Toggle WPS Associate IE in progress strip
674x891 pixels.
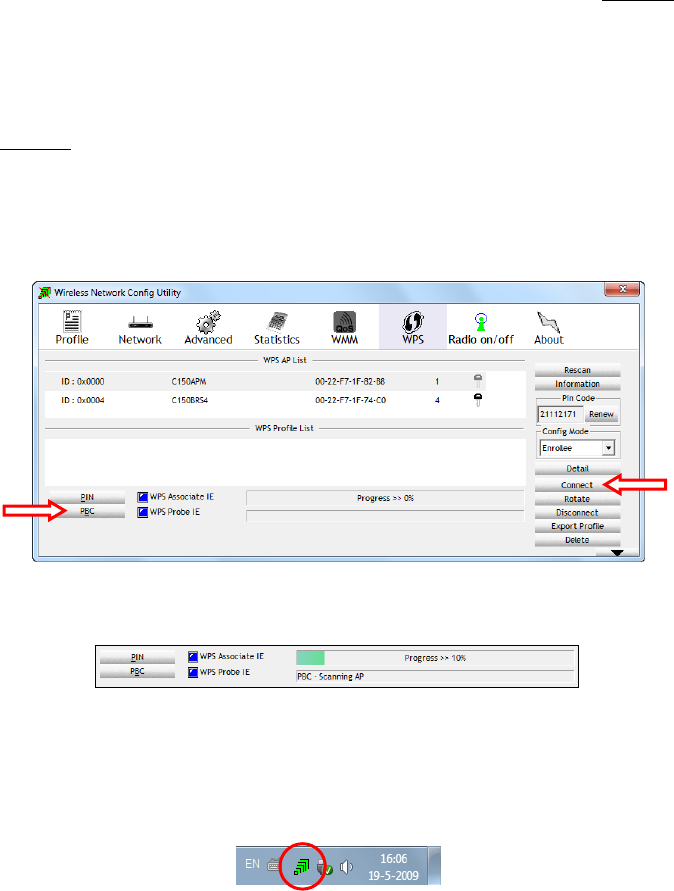click(193, 657)
